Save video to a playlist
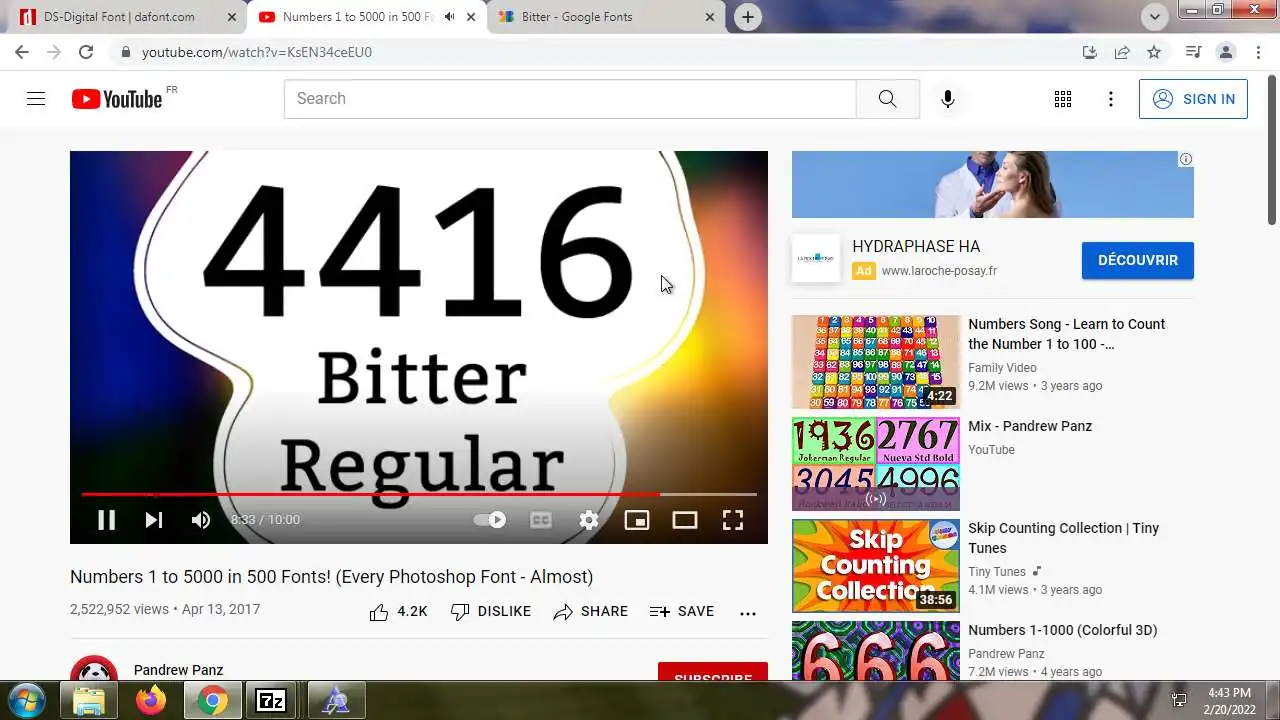Screen dimensions: 1280x720 coord(682,612)
